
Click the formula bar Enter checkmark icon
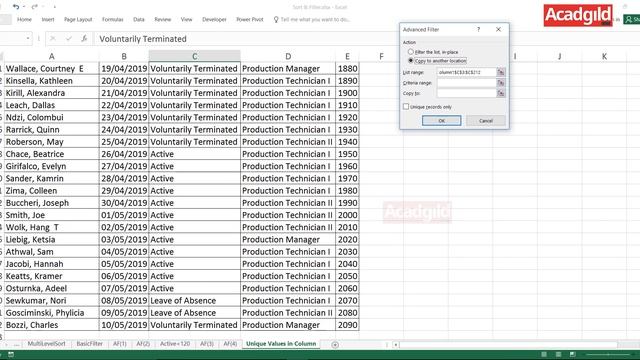point(69,38)
